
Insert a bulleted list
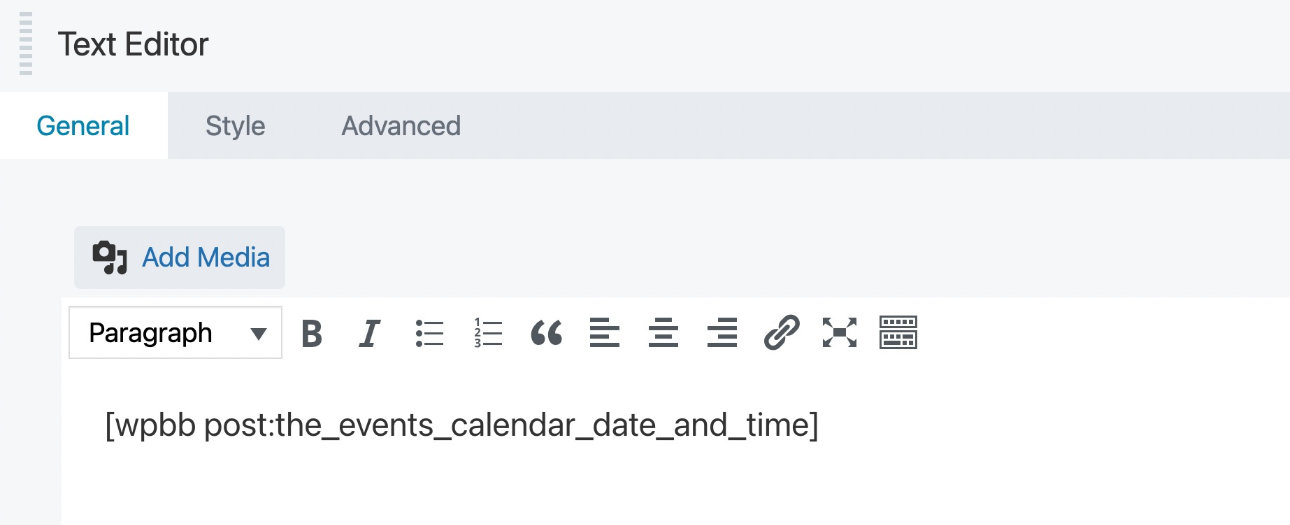(x=429, y=333)
